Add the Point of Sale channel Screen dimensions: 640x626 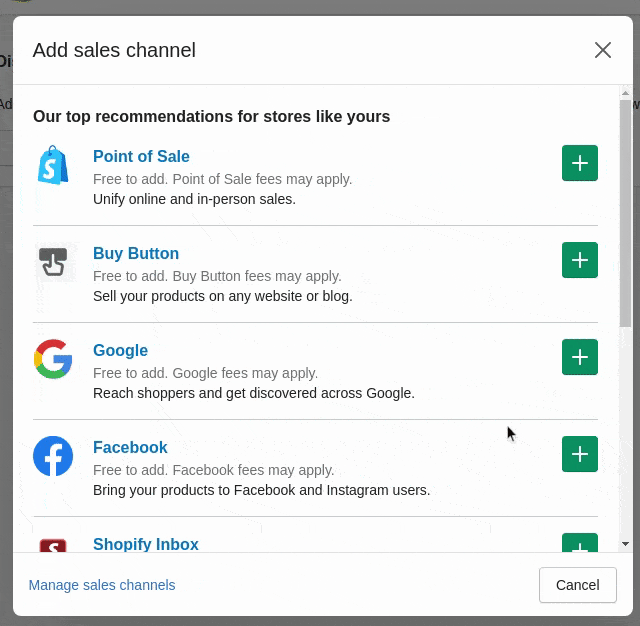[580, 163]
